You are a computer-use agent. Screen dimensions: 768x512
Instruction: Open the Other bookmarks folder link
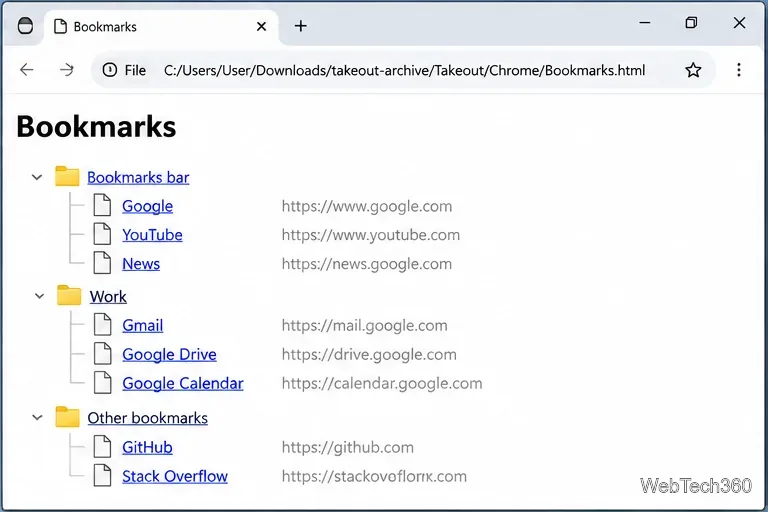[147, 418]
